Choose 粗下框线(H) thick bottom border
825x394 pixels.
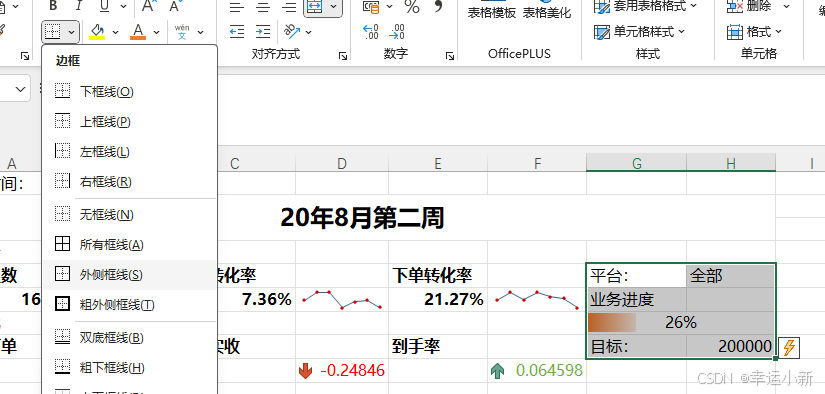[129, 367]
